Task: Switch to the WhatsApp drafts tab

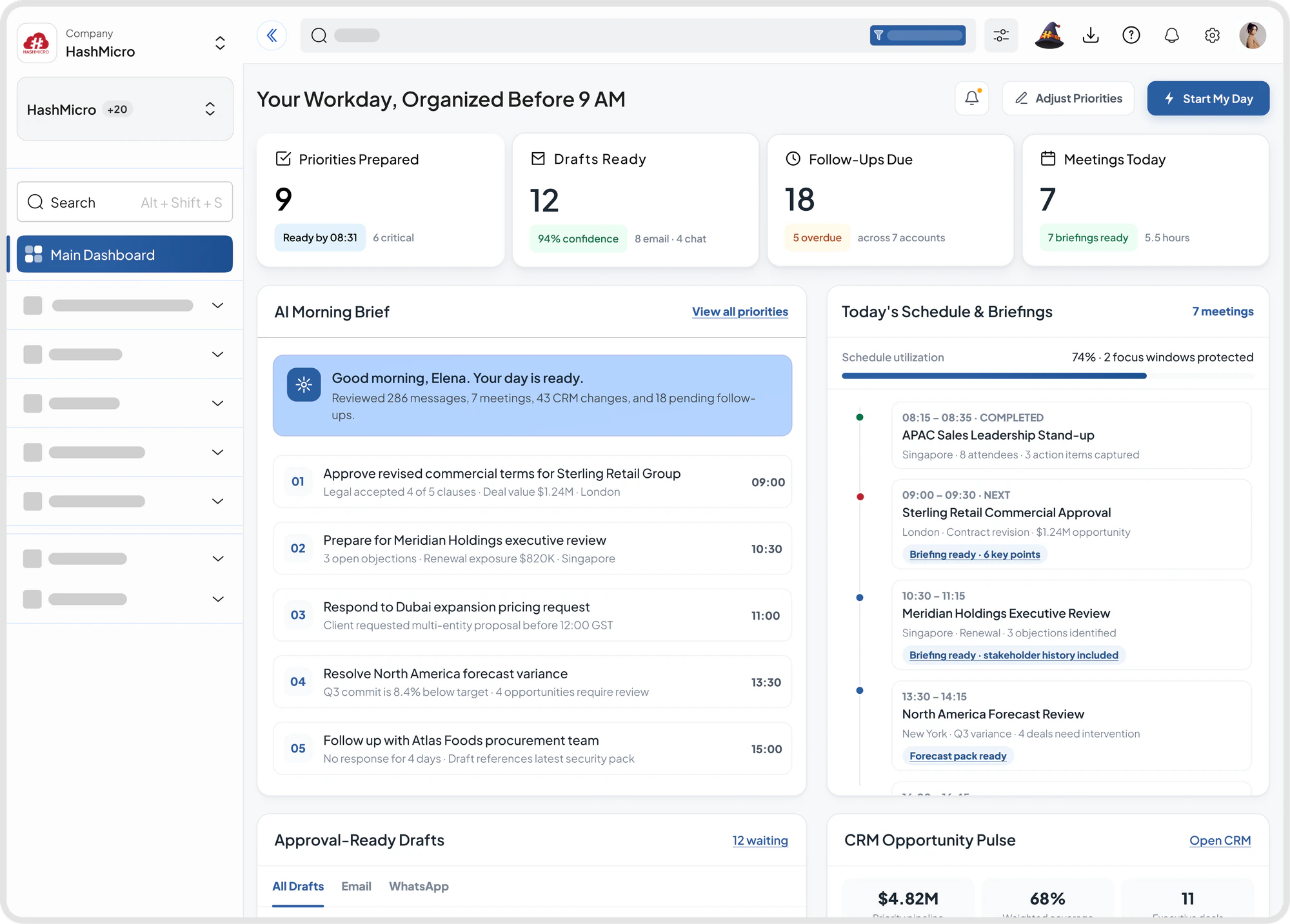Action: click(419, 887)
